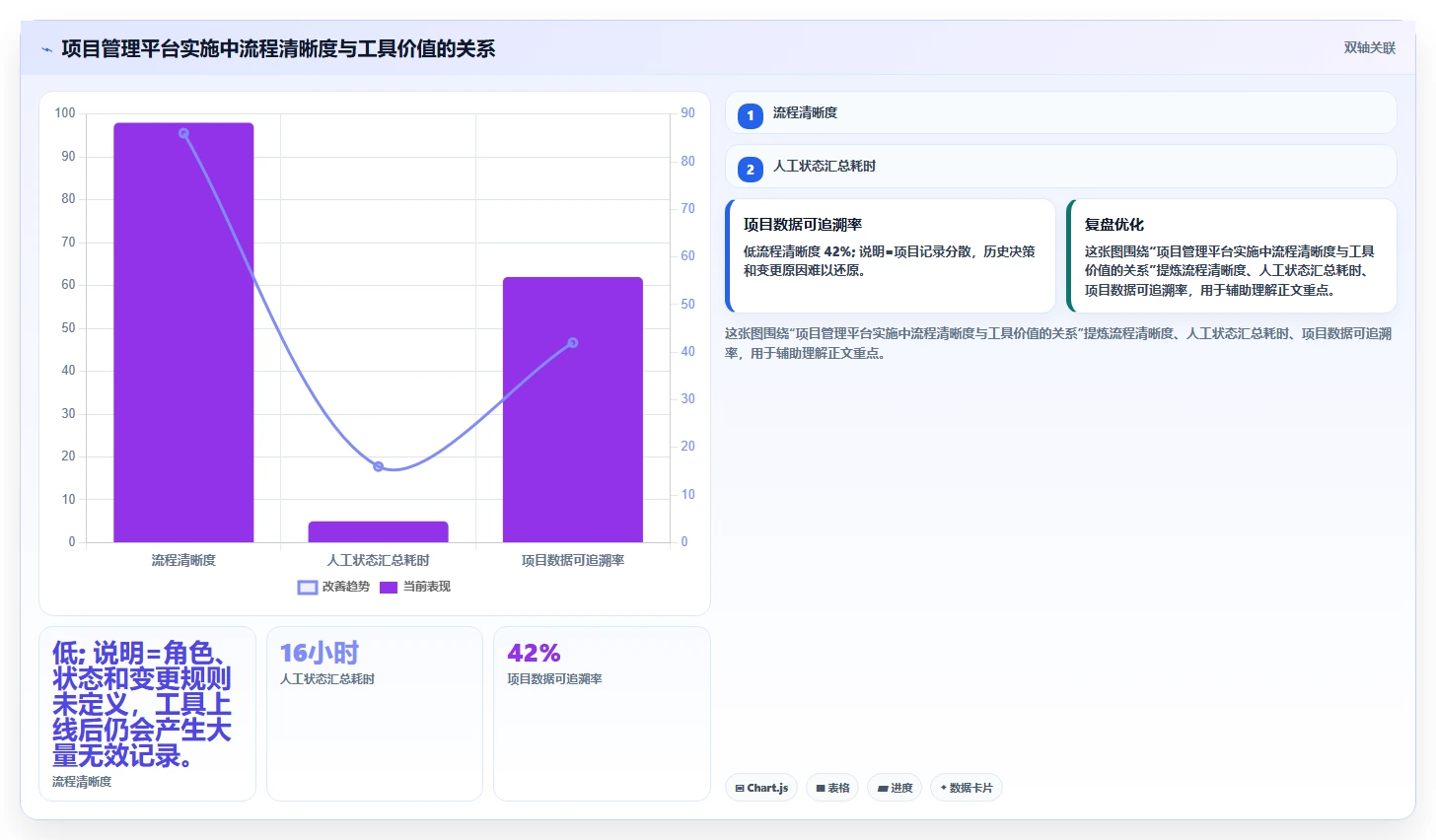Viewport: 1436px width, 840px height.
Task: Click the number 2 badge for 人工状态汇总耗时
Action: [x=750, y=169]
